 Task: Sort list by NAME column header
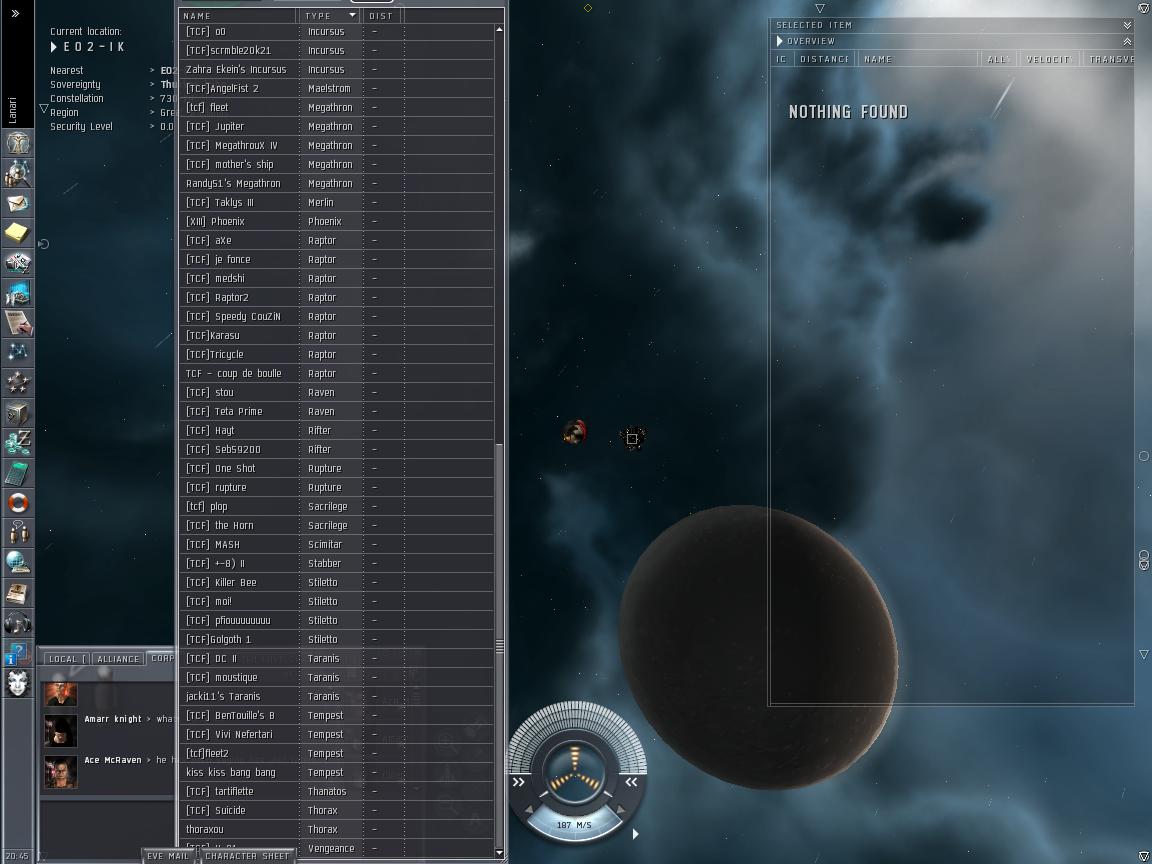click(238, 15)
